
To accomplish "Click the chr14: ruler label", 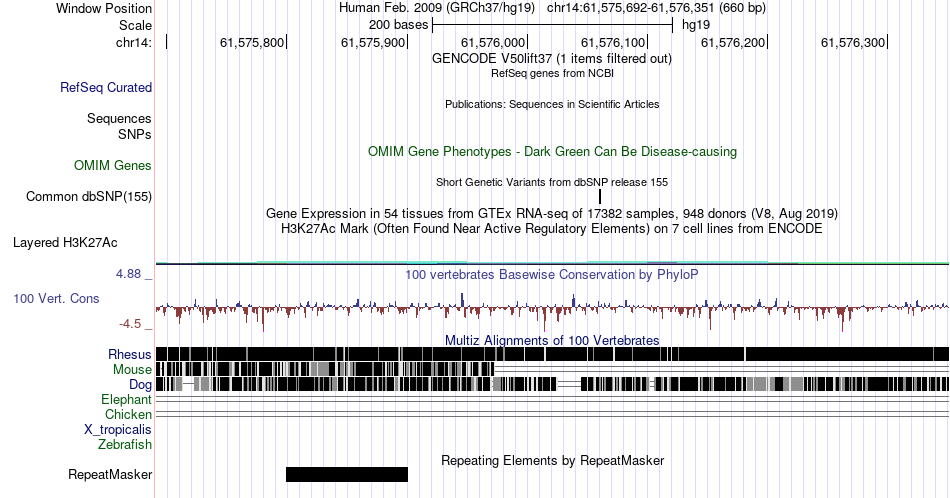I will point(134,42).
